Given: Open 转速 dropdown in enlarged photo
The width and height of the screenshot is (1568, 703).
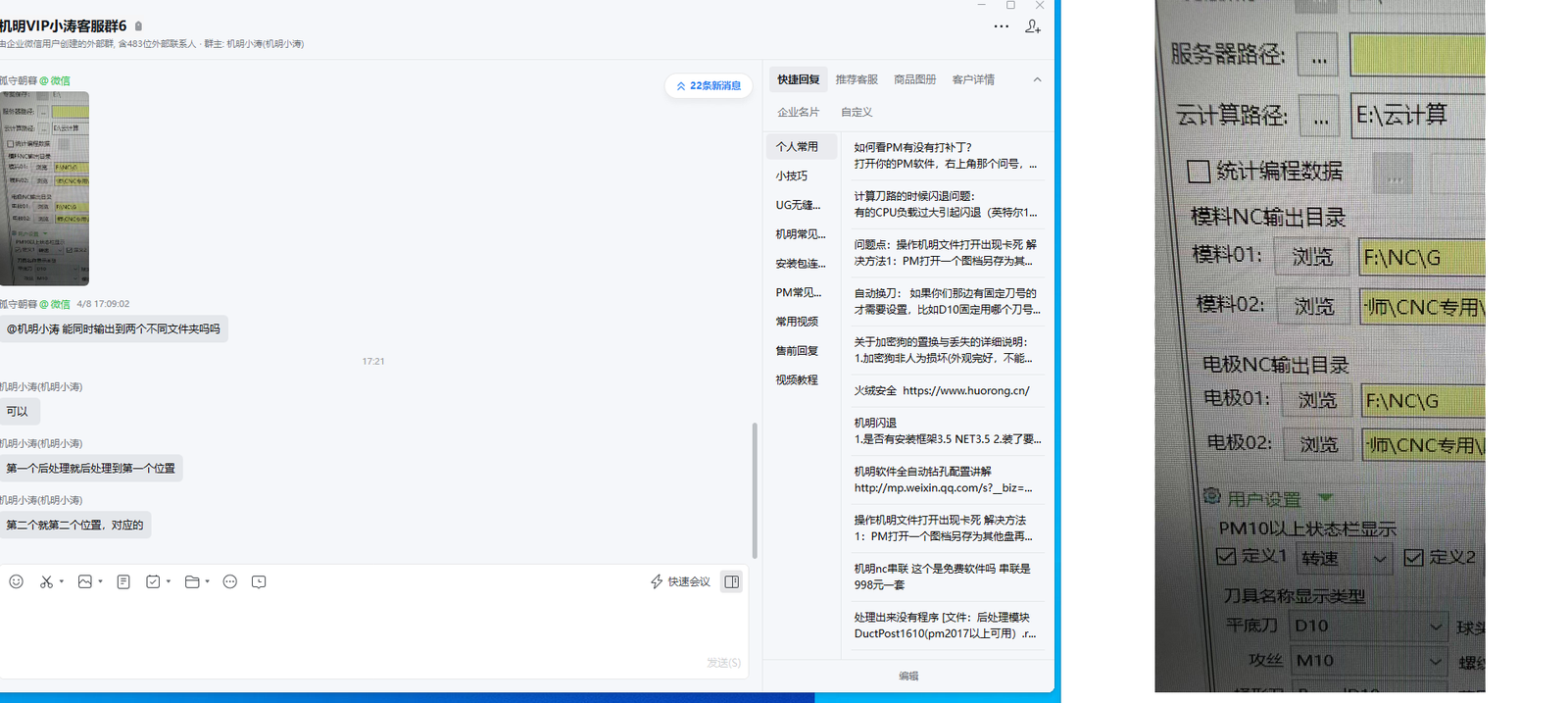Looking at the screenshot, I should 1344,558.
